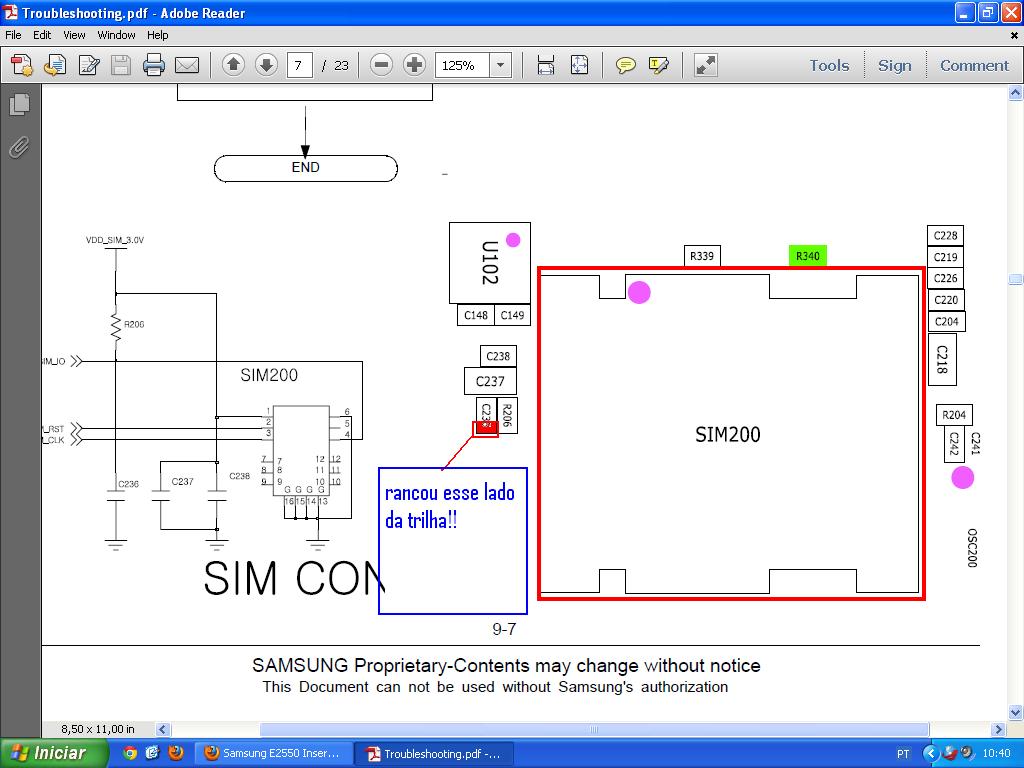Screen dimensions: 1024x768
Task: Click the END flowchart terminator
Action: [306, 168]
